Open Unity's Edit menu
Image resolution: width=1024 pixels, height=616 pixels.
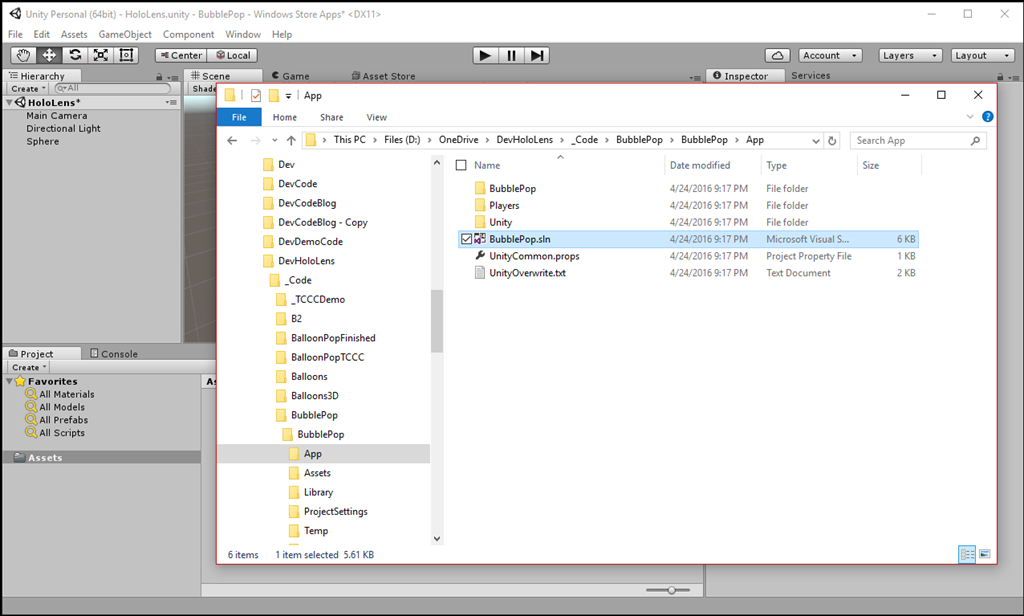click(x=42, y=34)
